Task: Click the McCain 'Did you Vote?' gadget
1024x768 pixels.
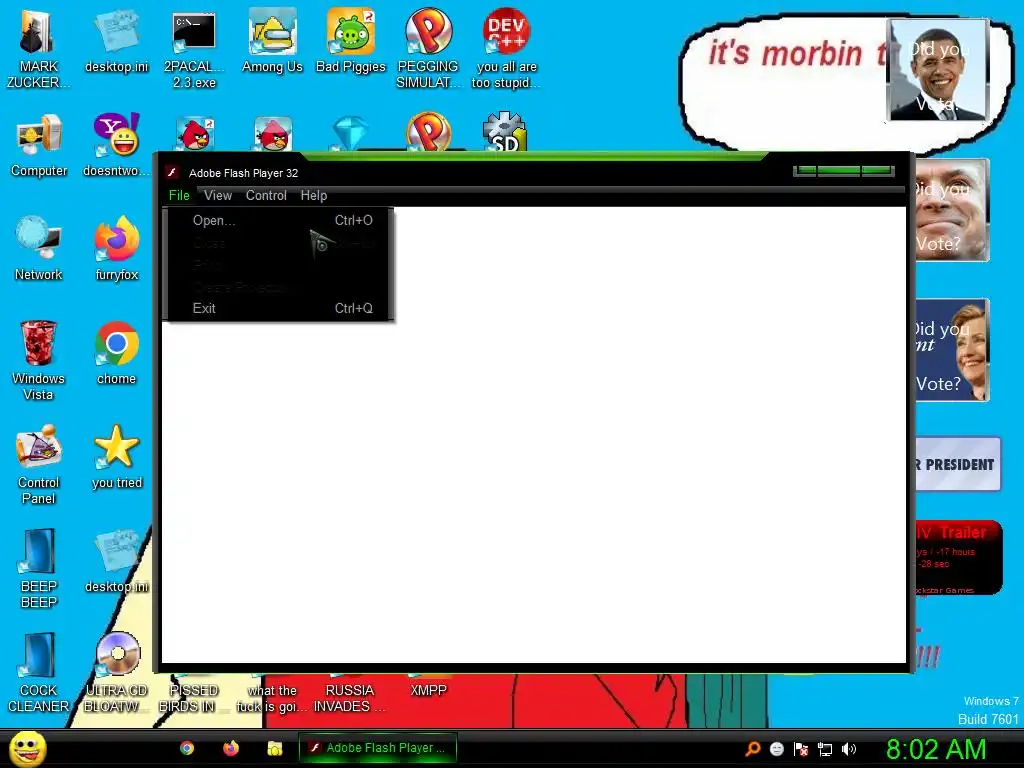Action: coord(952,210)
